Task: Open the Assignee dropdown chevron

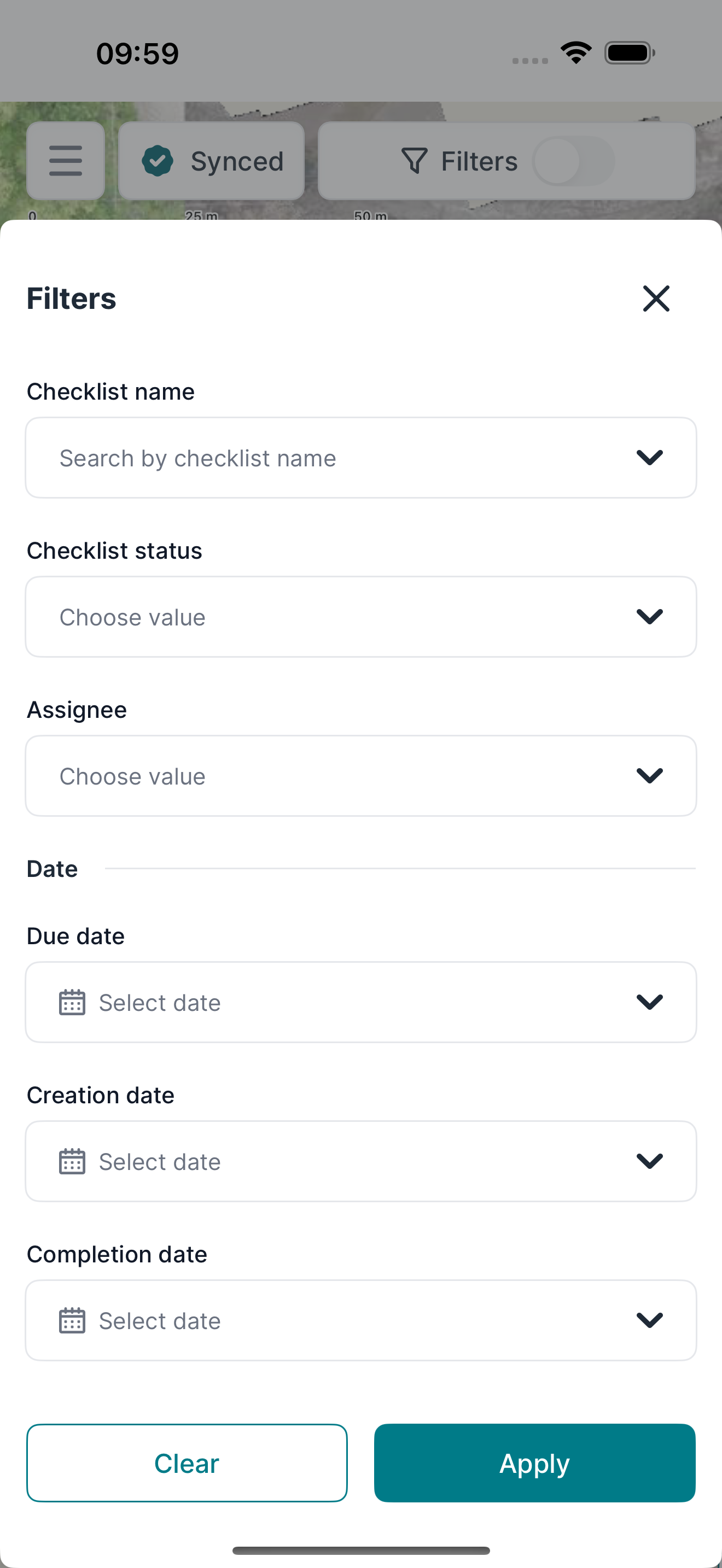Action: [650, 775]
